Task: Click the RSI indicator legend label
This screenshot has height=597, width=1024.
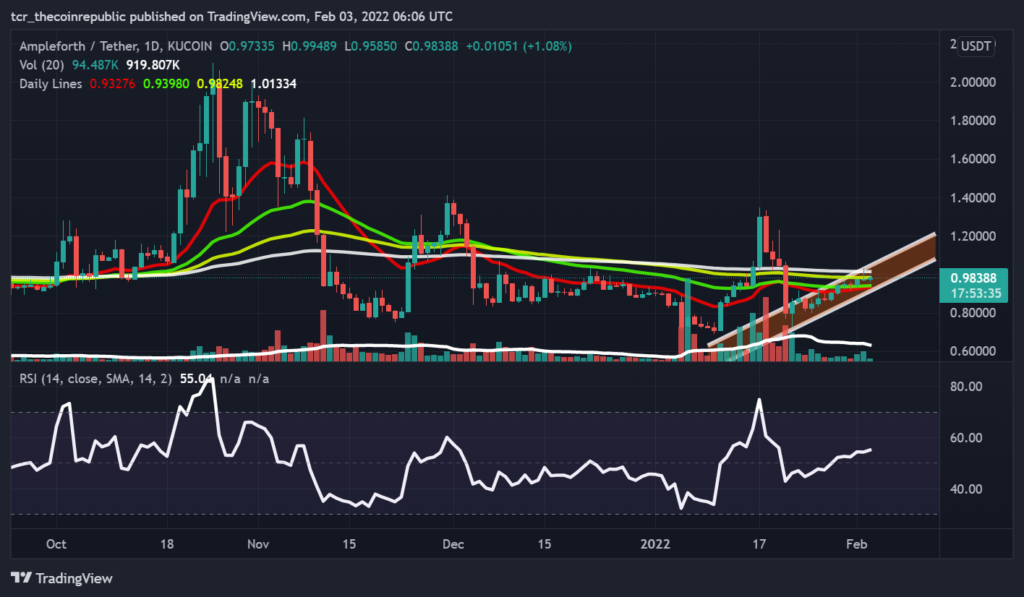Action: (x=95, y=379)
